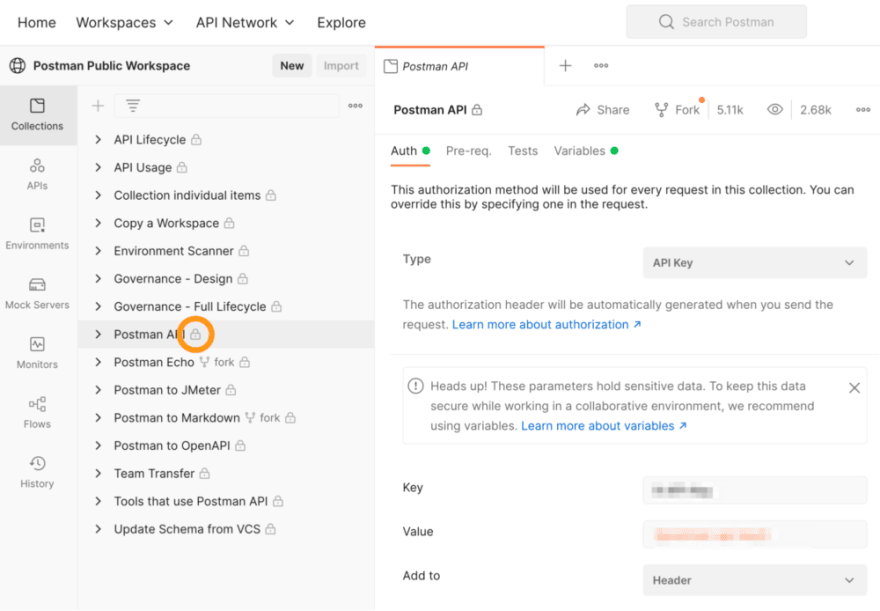The width and height of the screenshot is (880, 611).
Task: Switch to the Tests tab
Action: (522, 151)
